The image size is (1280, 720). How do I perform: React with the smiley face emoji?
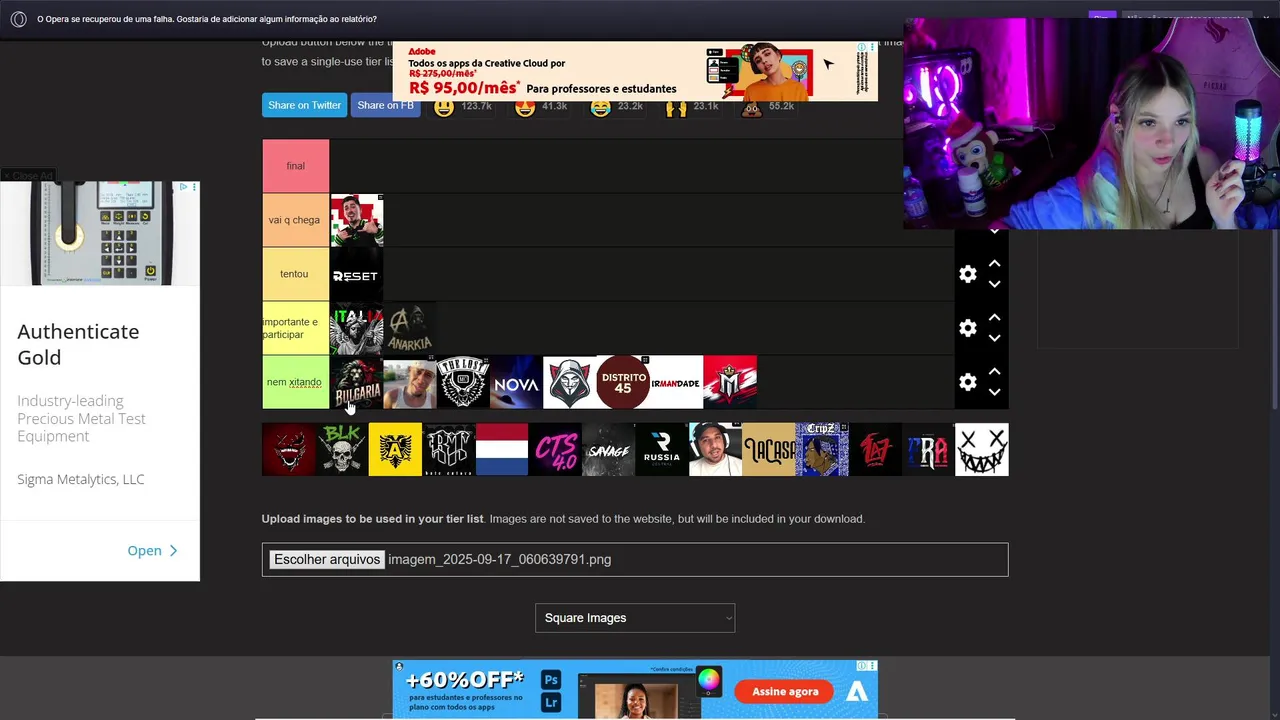pos(444,106)
